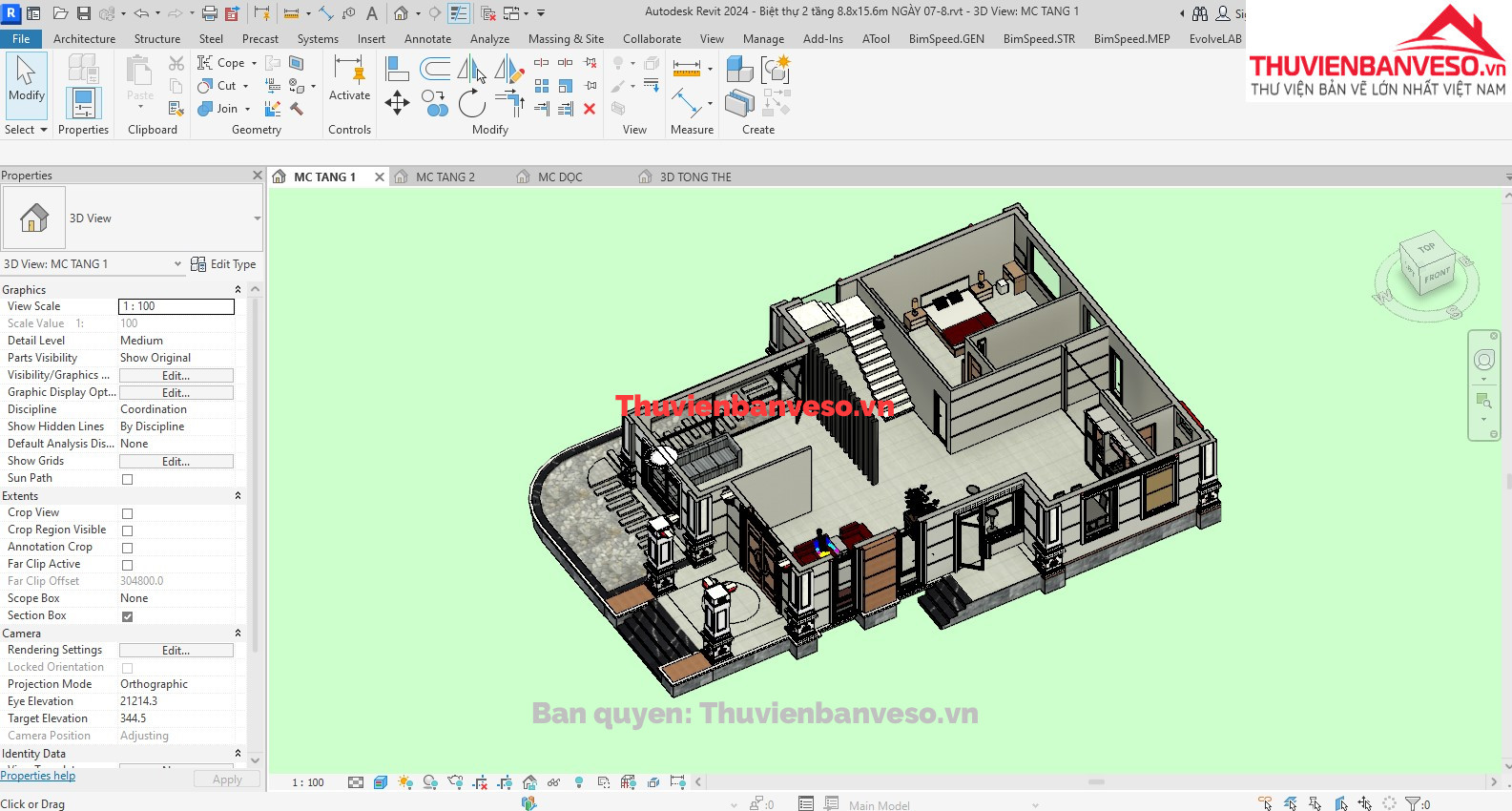Select the Offset tool icon
This screenshot has width=1512, height=811.
click(x=435, y=69)
